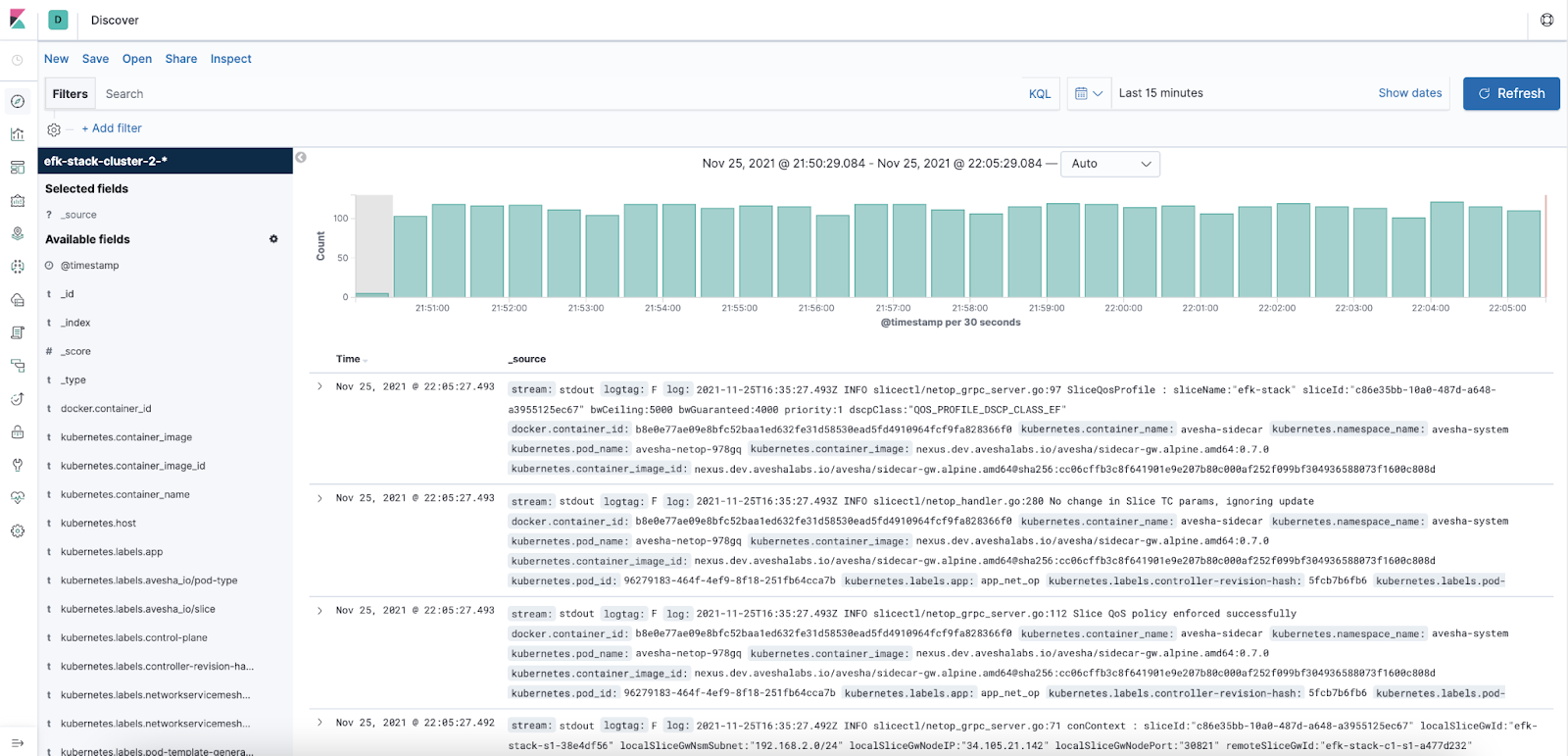Expand the 'No change in Slice TC params' row
This screenshot has height=756, width=1568.
coord(319,498)
